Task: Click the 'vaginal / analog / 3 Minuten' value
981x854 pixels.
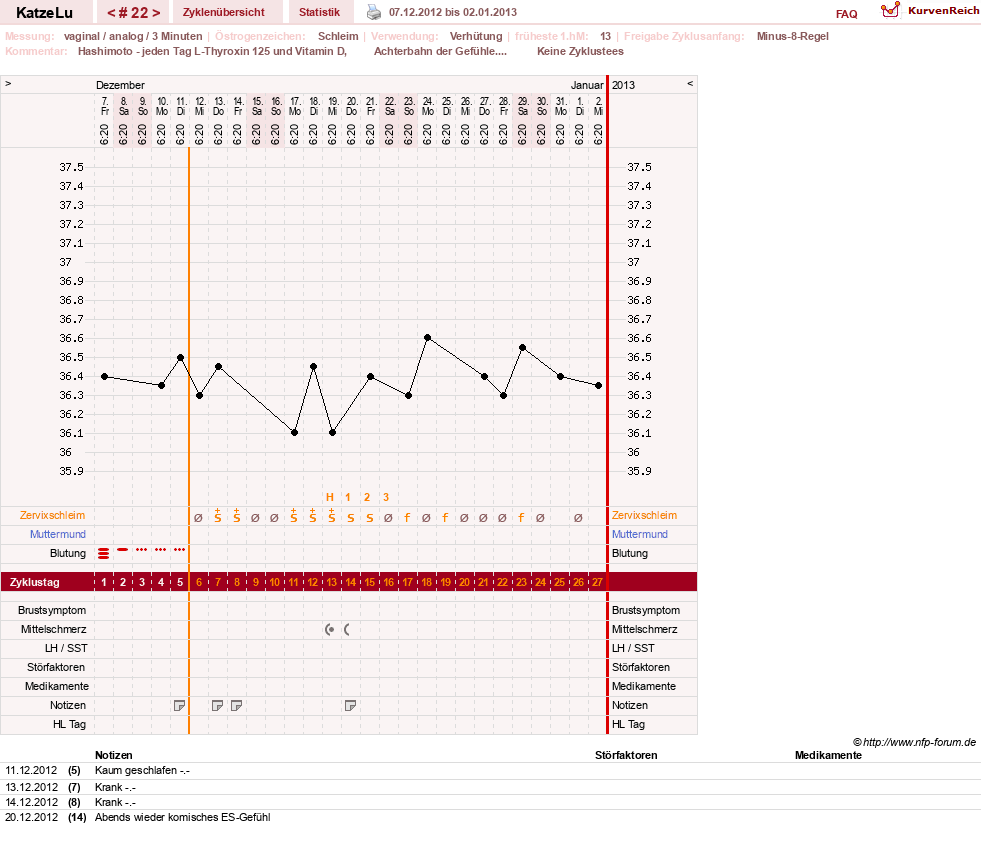Action: pos(133,36)
